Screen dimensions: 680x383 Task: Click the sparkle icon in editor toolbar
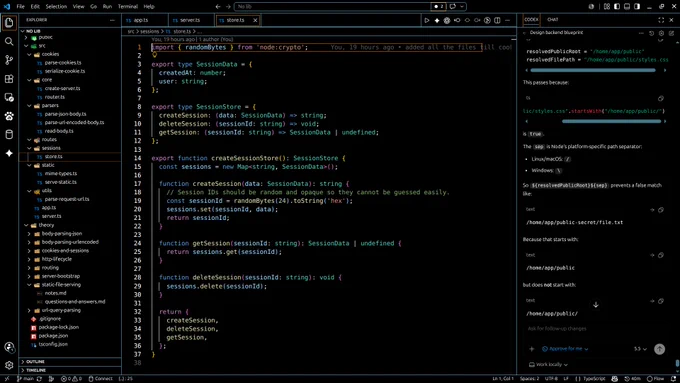point(437,20)
